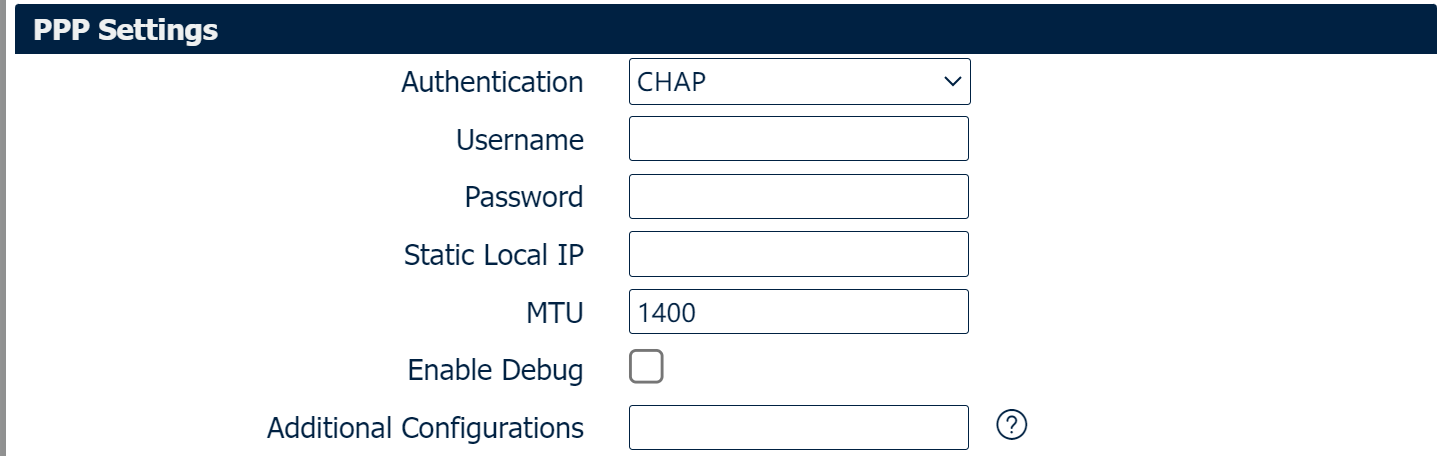This screenshot has width=1446, height=456.
Task: Click empty space in PPP Settings title bar
Action: (800, 30)
